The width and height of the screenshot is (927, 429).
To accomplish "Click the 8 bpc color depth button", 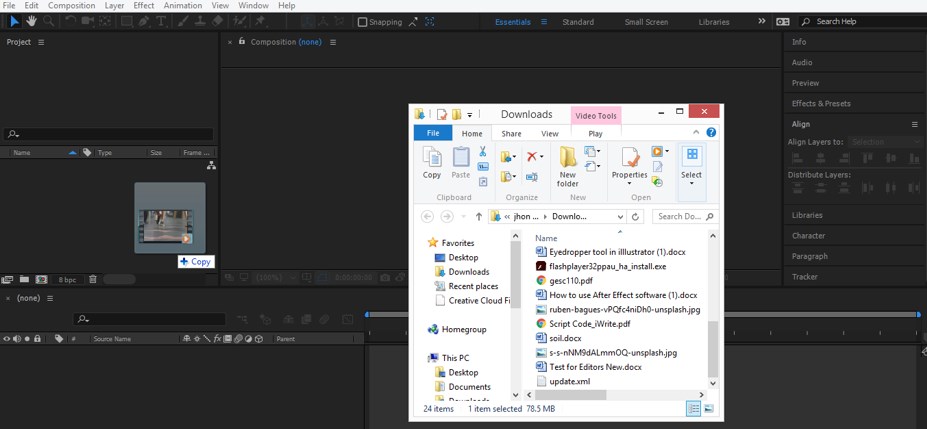I will click(x=67, y=279).
